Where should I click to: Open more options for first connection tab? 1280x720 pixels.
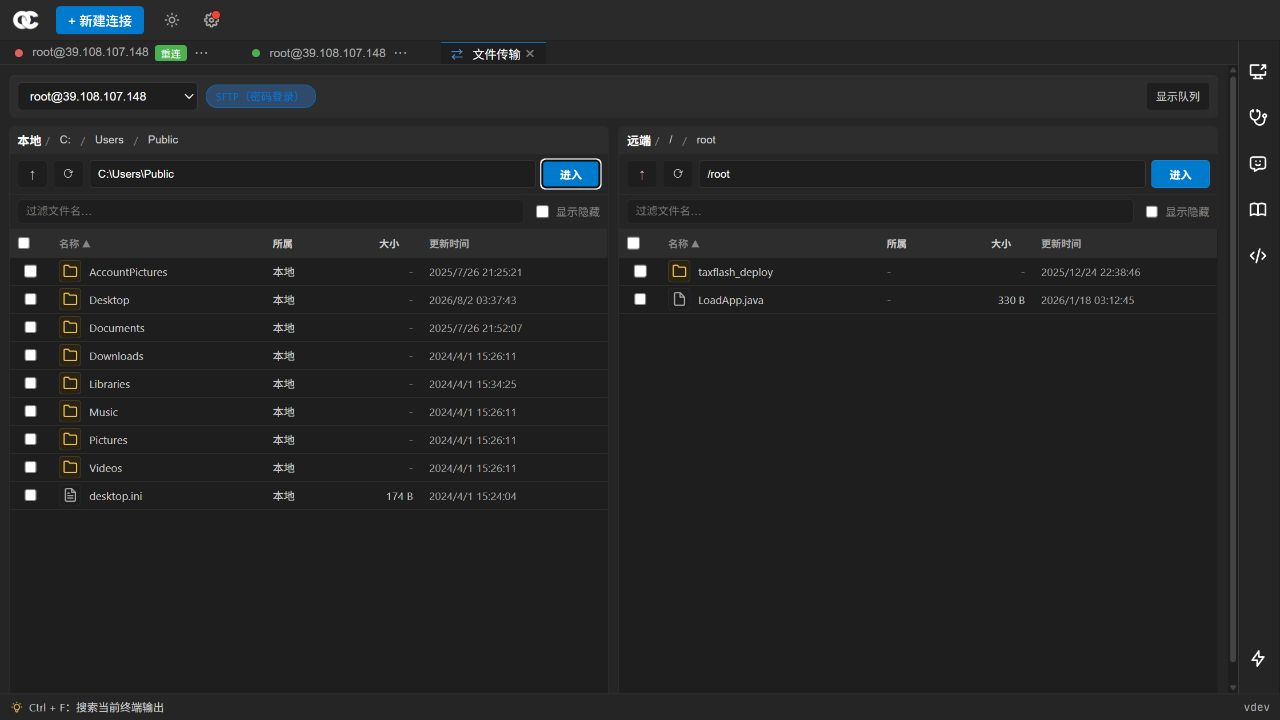point(202,53)
